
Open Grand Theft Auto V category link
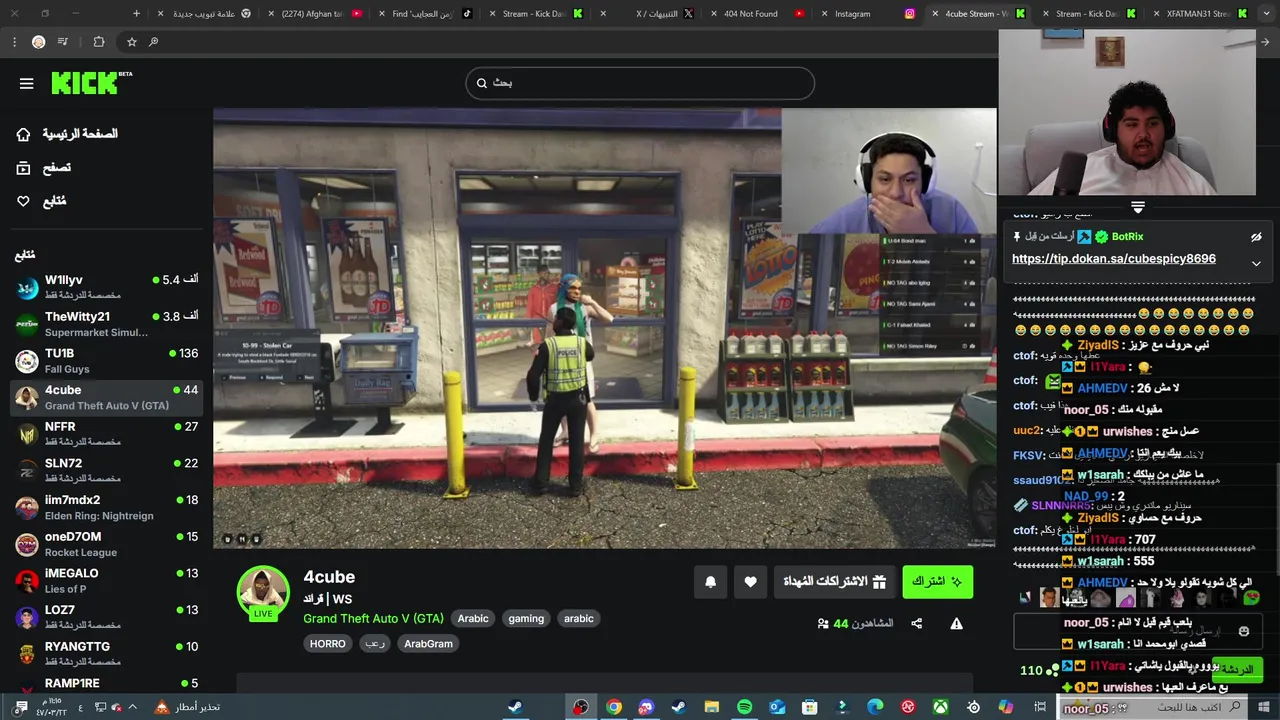point(373,618)
